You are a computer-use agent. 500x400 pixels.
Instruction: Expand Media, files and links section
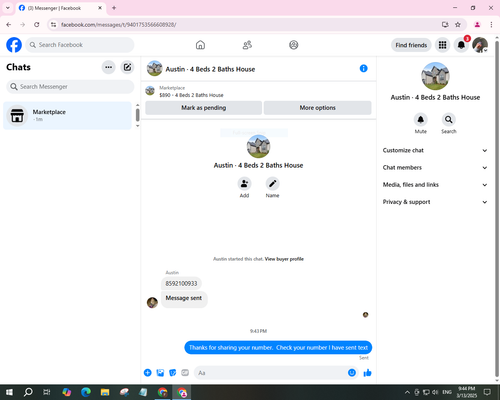(435, 185)
